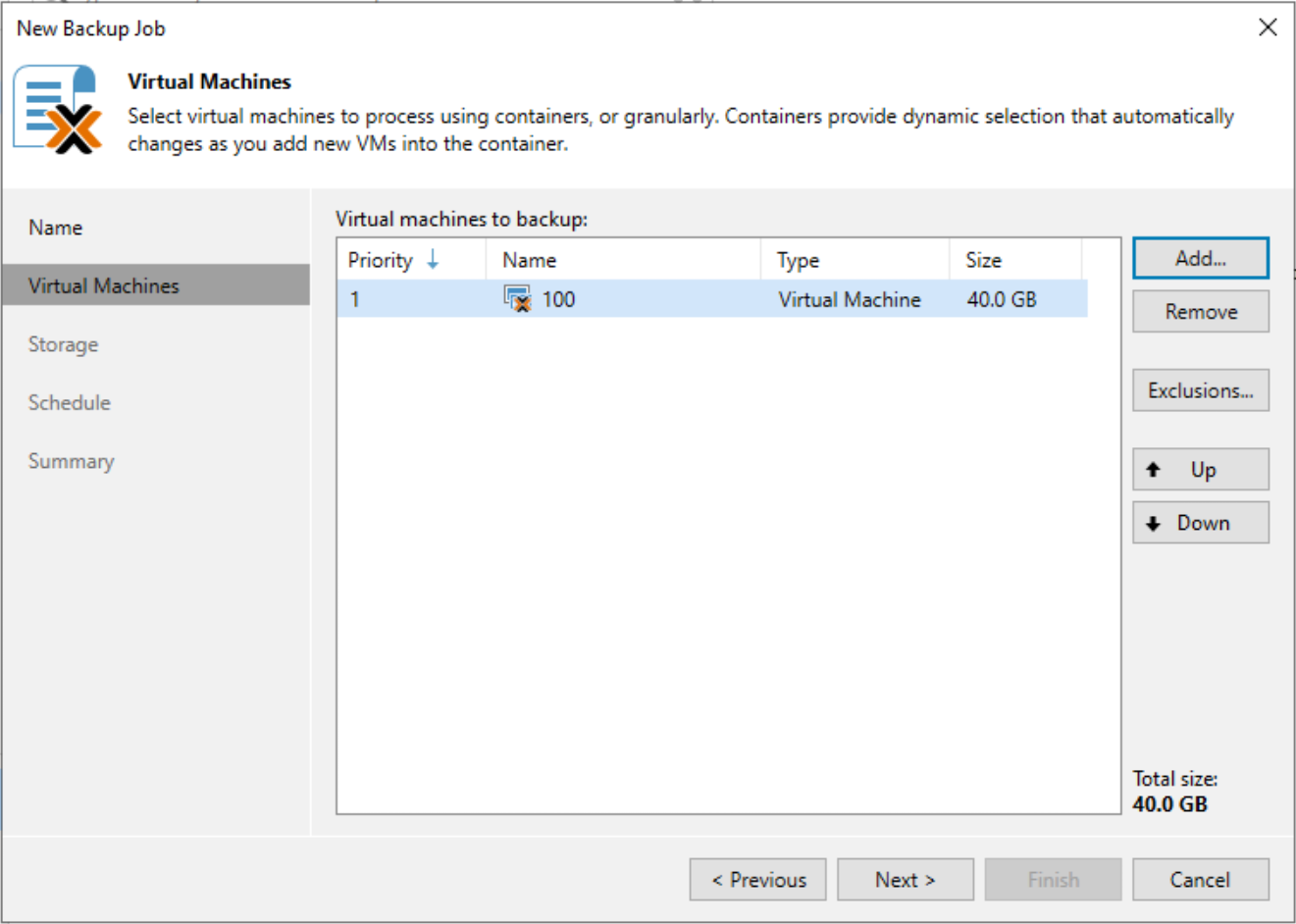Jump to the Summary step
Viewport: 1296px width, 924px height.
71,460
